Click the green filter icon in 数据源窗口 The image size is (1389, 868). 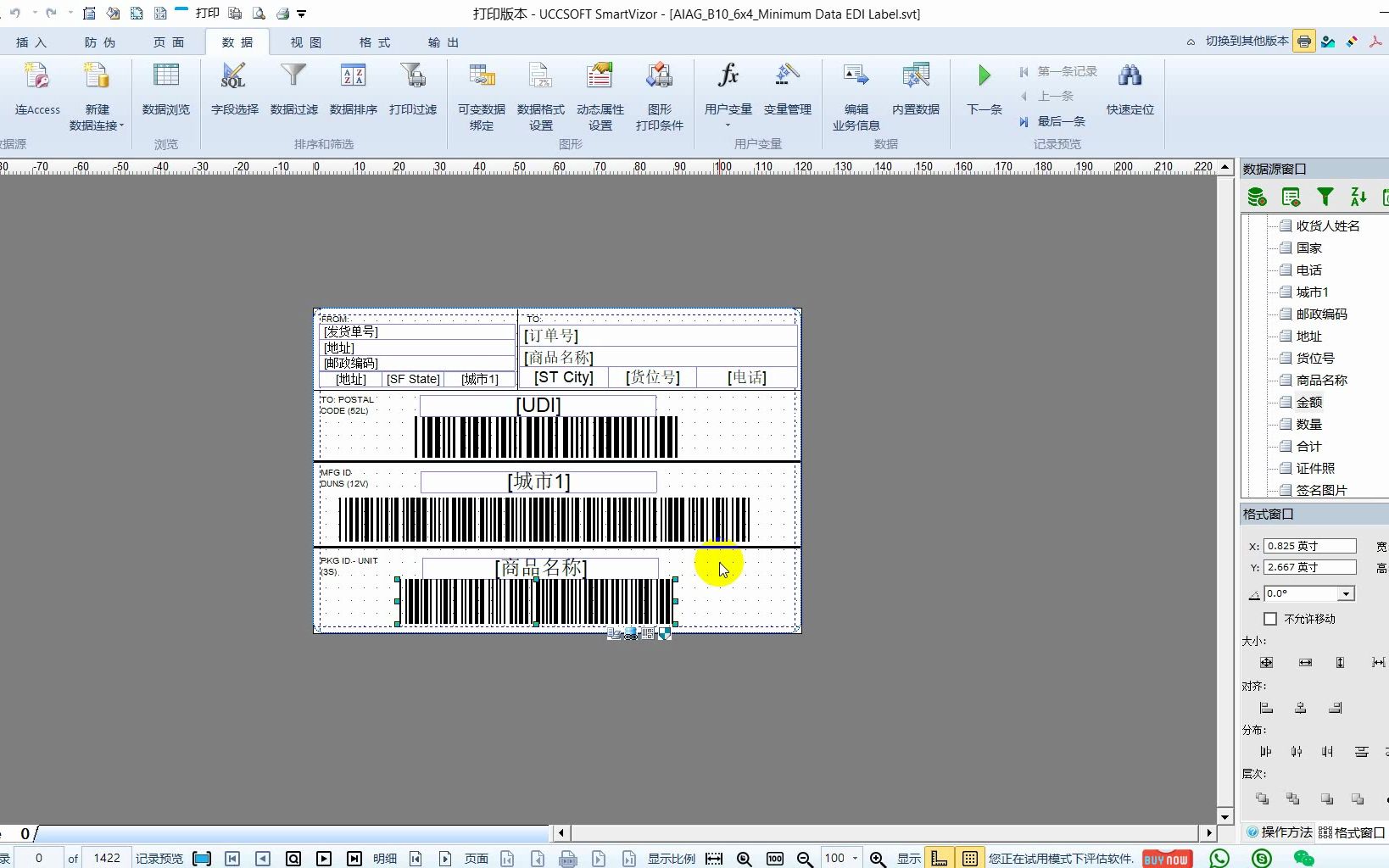1325,198
